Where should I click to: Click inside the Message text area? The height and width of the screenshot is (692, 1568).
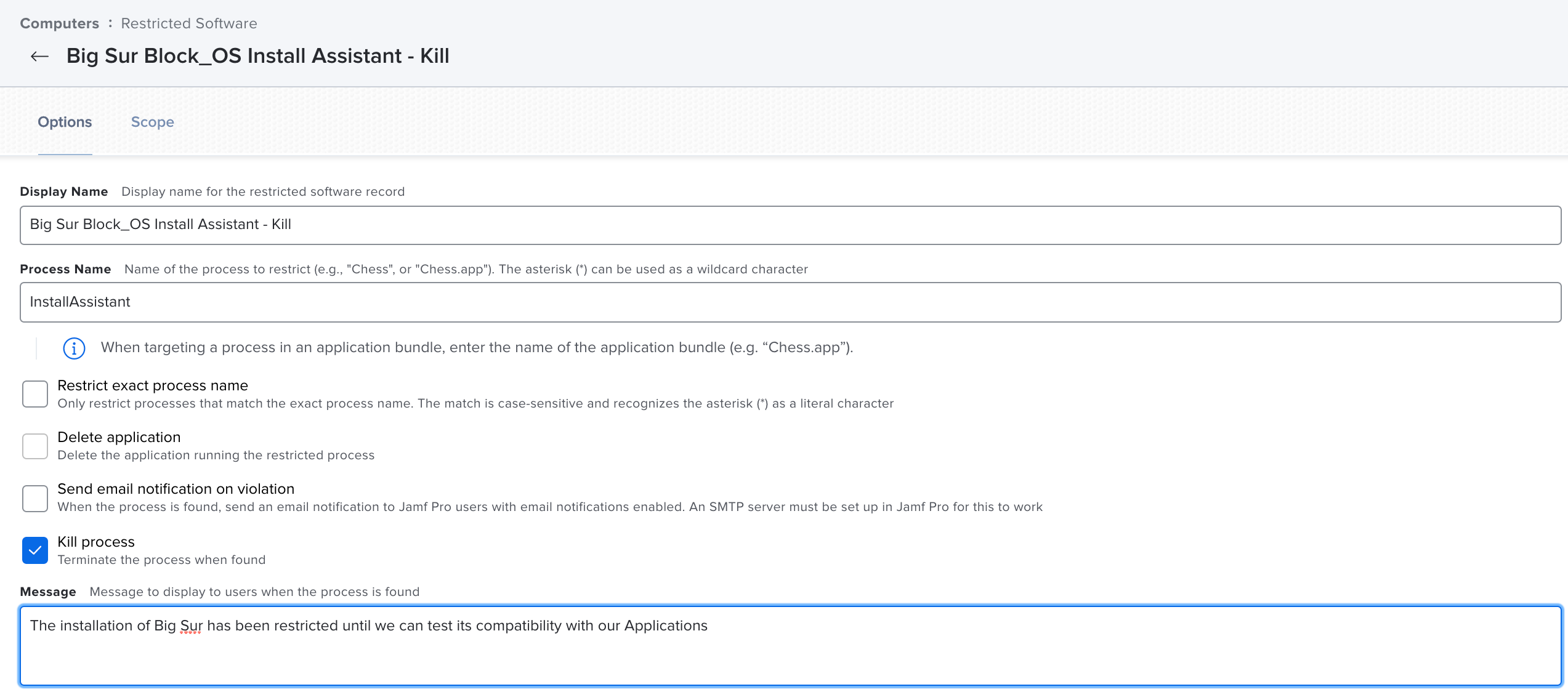(x=790, y=646)
